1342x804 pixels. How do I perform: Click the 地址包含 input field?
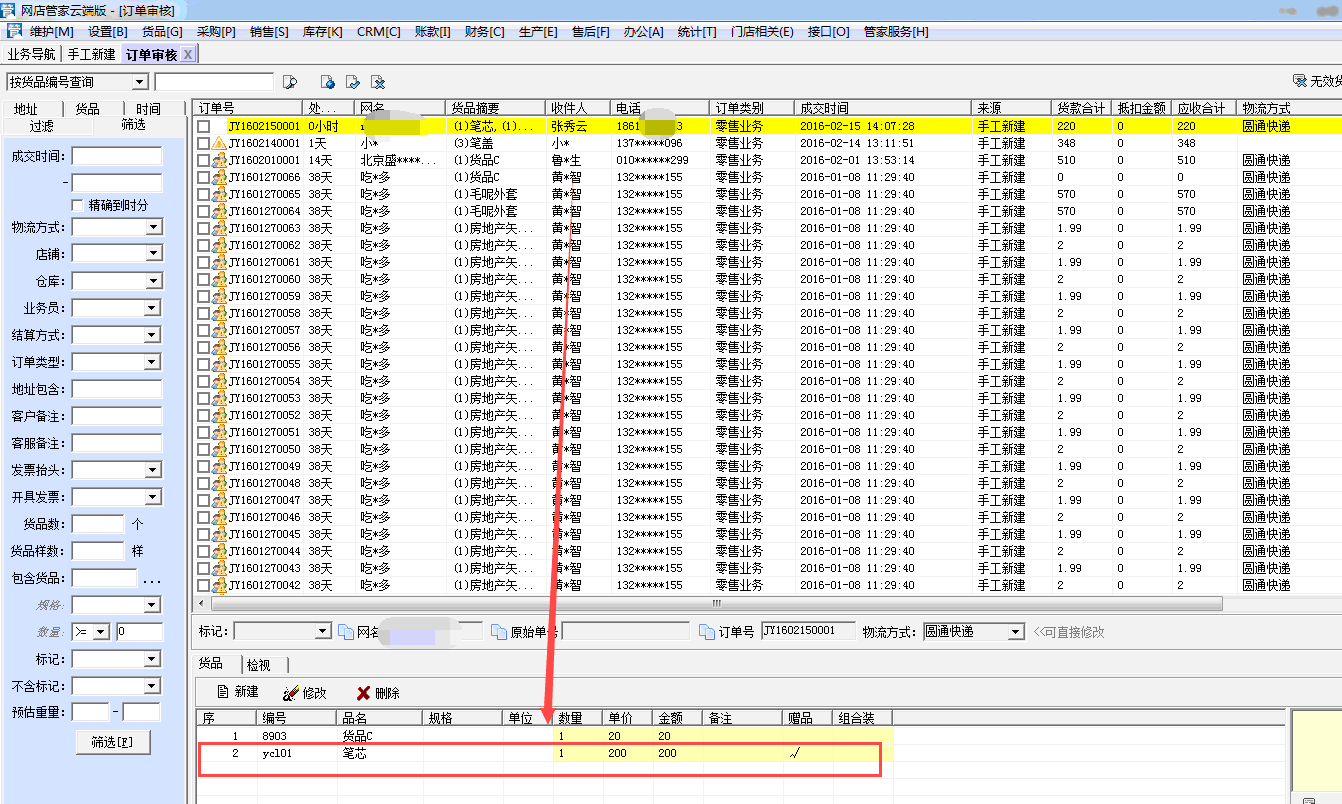[x=117, y=389]
